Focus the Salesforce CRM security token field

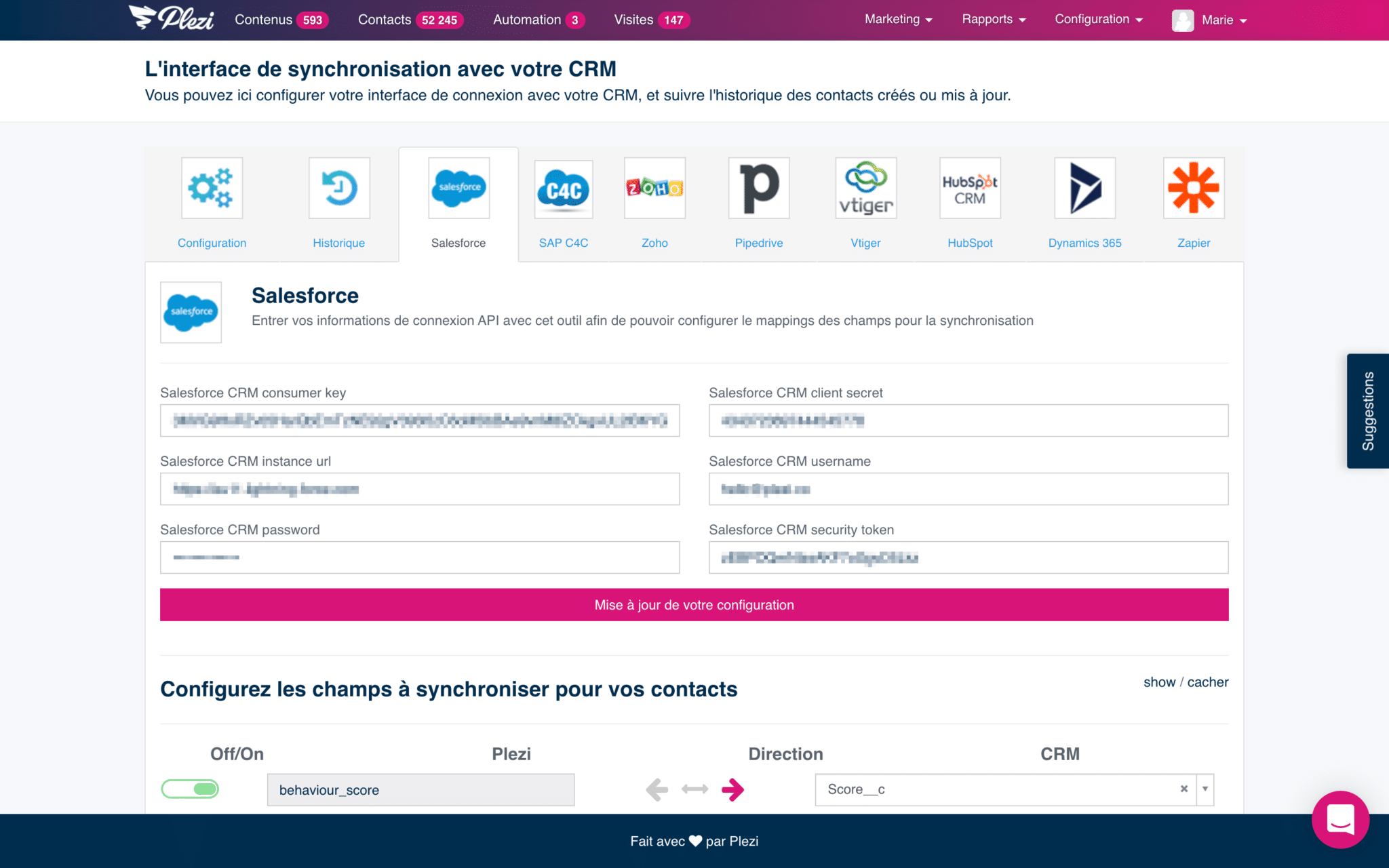[969, 557]
